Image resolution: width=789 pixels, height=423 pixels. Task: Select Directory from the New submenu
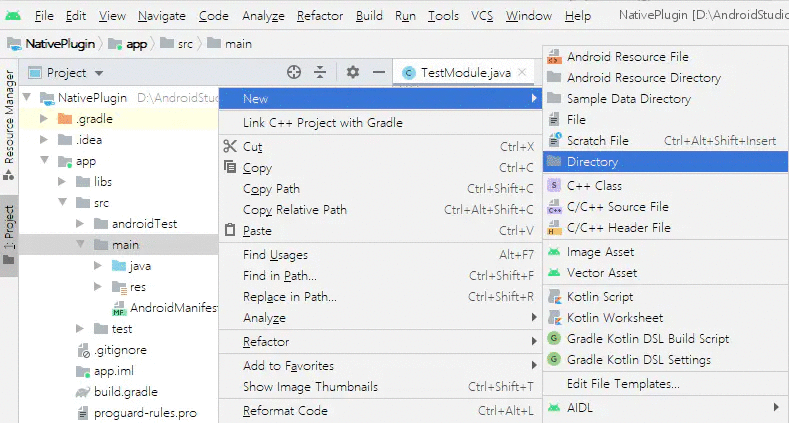point(592,162)
